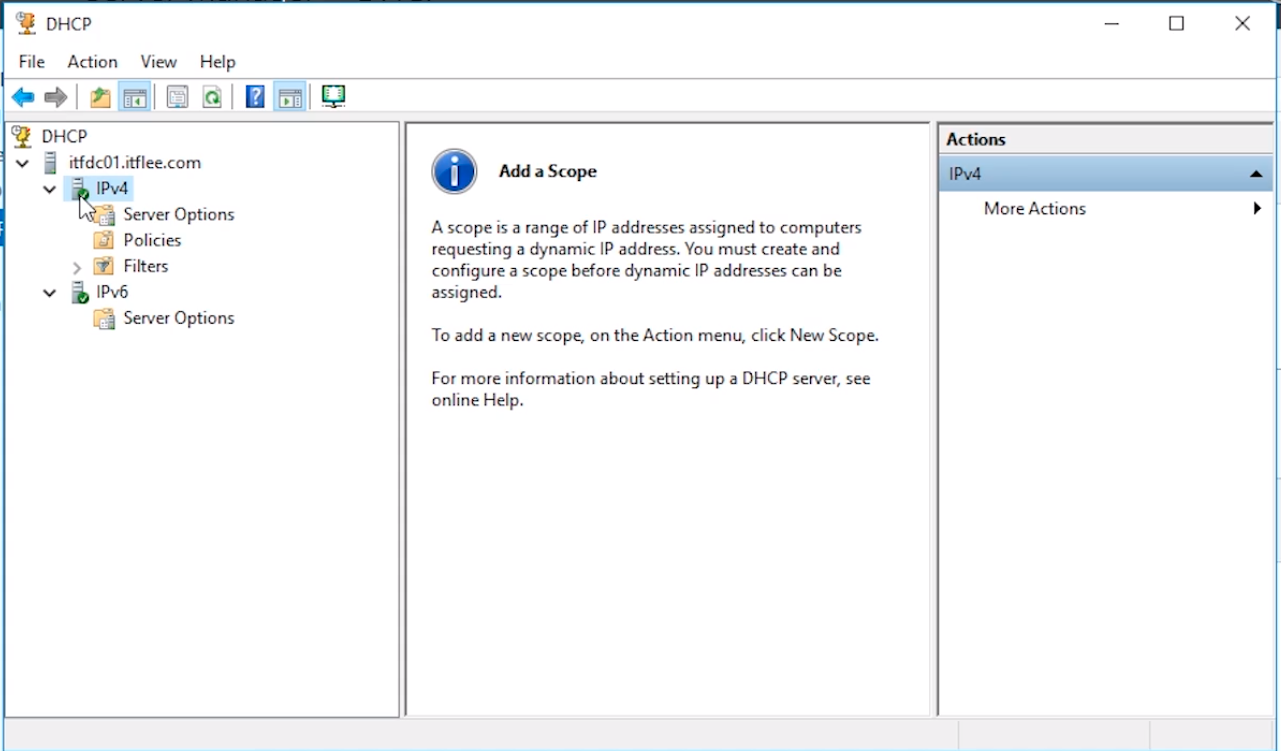Image resolution: width=1281 pixels, height=751 pixels.
Task: Click IPv6 Server Options folder icon
Action: 104,318
